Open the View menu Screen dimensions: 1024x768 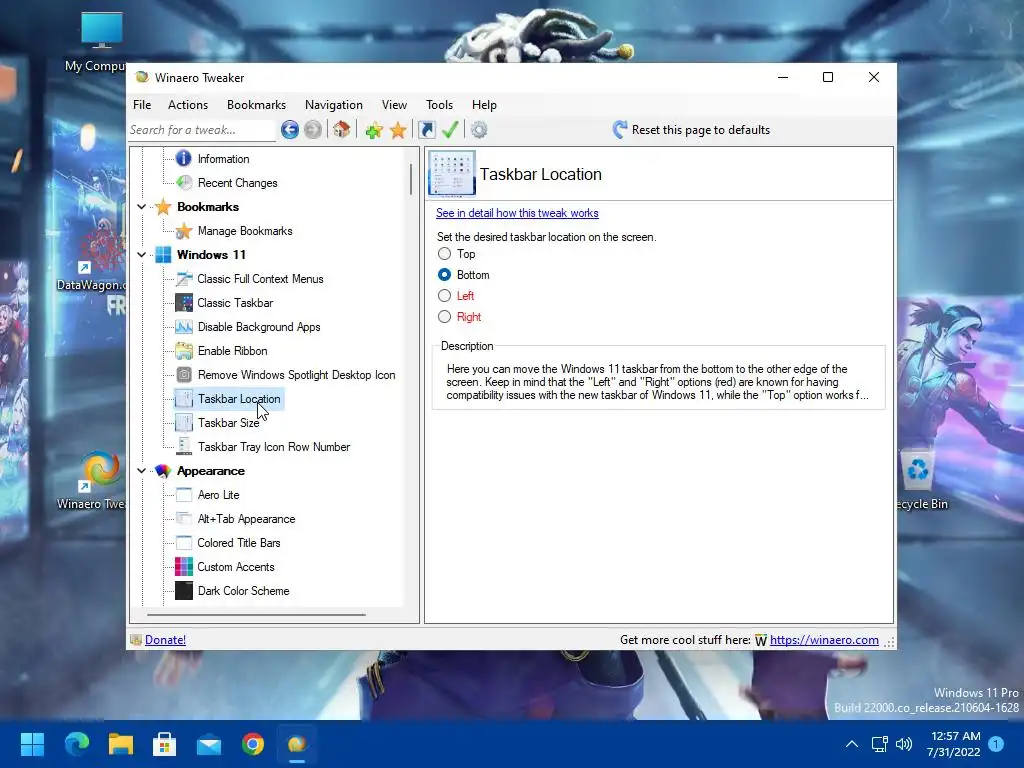pos(394,104)
